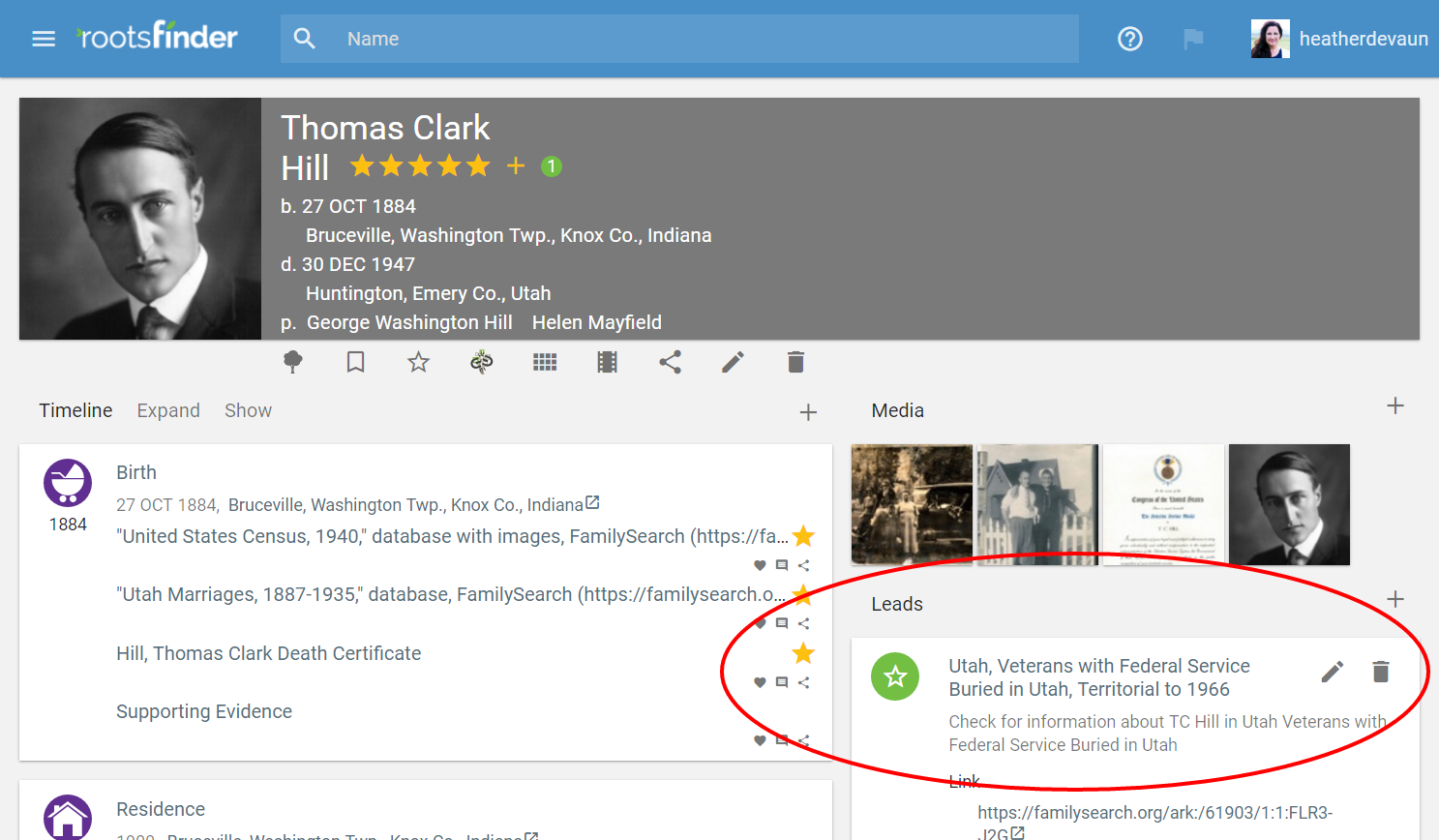1439x840 pixels.
Task: Open the help question mark icon
Action: pos(1129,39)
